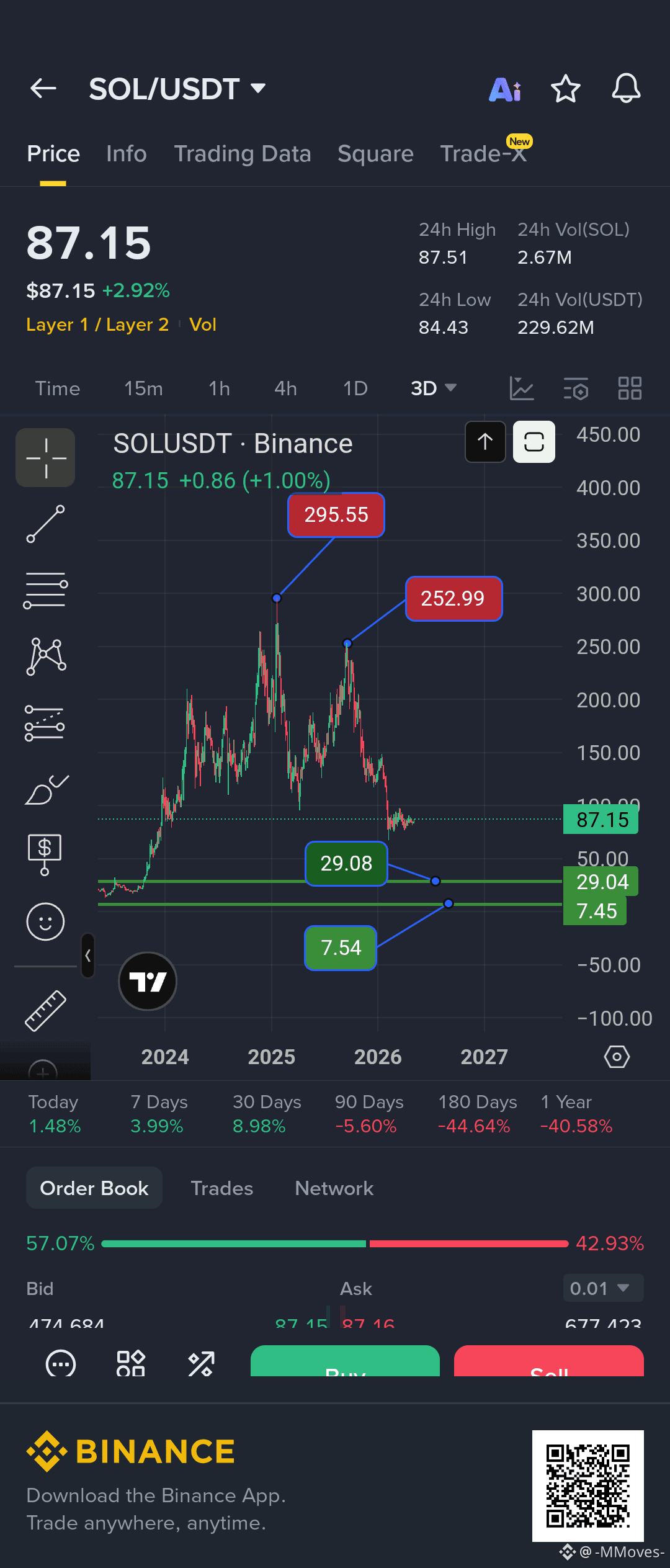The image size is (670, 1568).
Task: Select the 15m chart interval
Action: coord(143,388)
